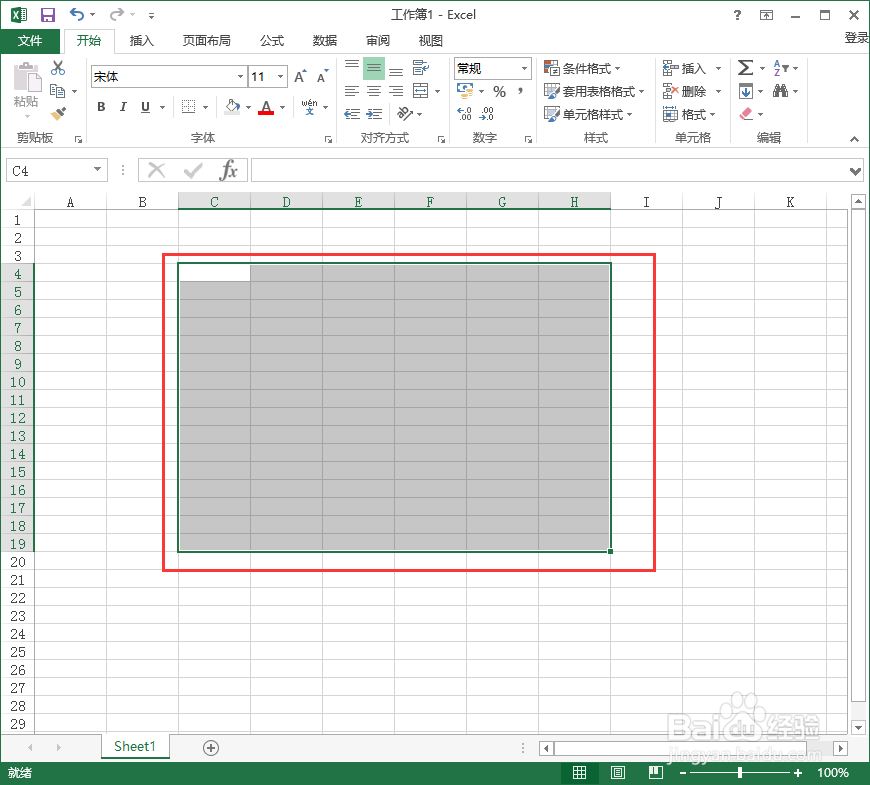Decrease font size with the small A
This screenshot has width=870, height=785.
click(x=322, y=77)
